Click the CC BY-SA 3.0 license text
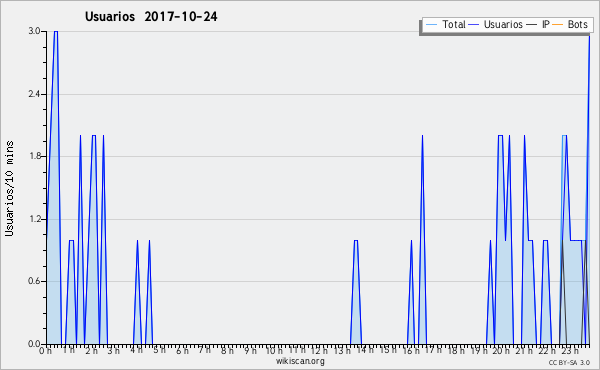 (x=569, y=362)
